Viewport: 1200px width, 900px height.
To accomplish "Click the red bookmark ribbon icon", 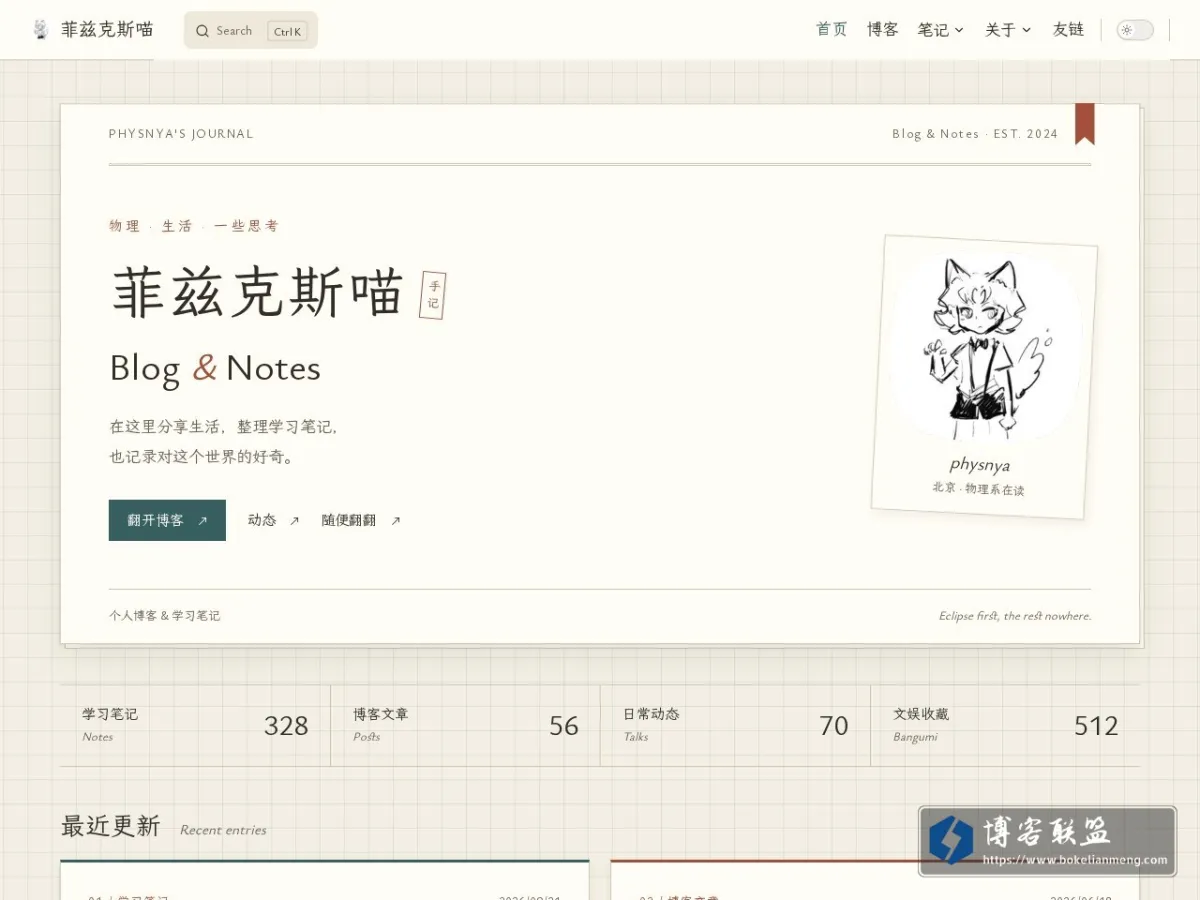I will [x=1085, y=124].
